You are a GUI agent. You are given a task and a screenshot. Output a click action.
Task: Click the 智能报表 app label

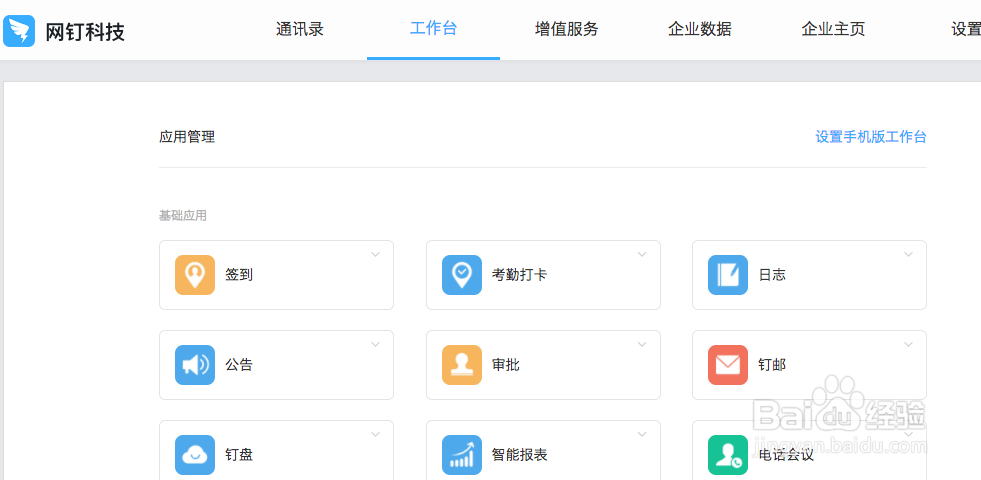click(519, 455)
